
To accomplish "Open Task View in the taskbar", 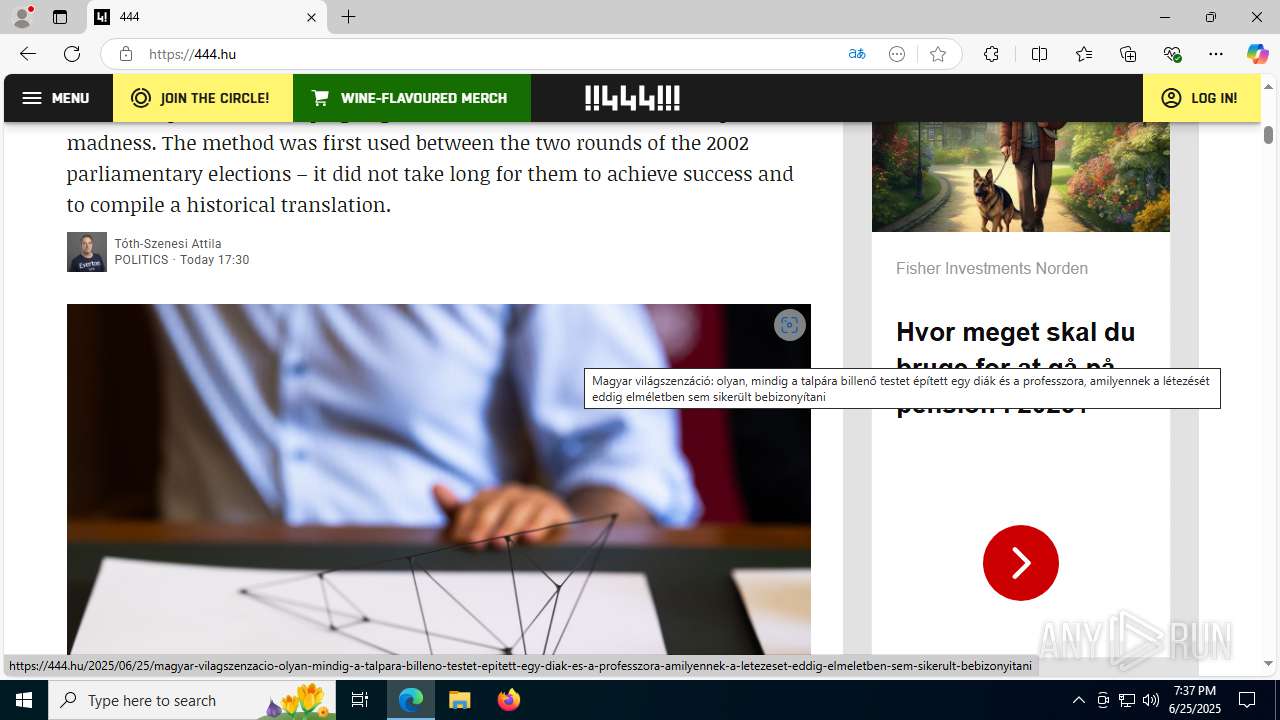I will click(361, 700).
